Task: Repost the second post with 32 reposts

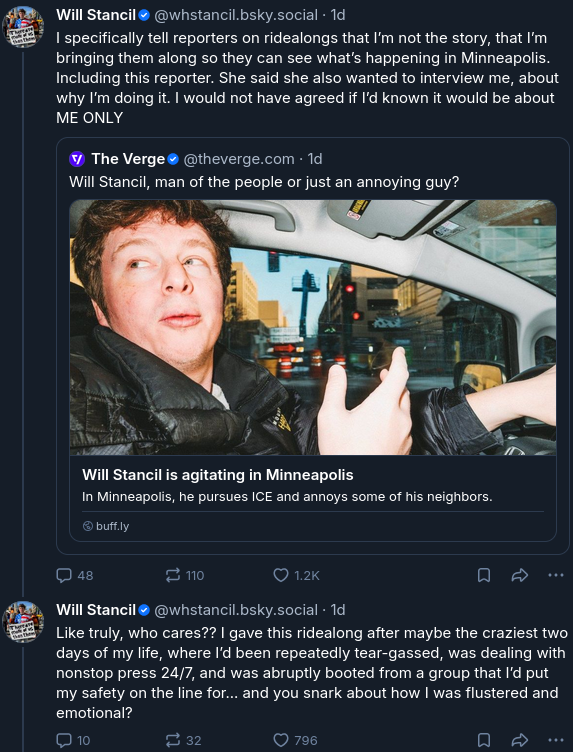Action: [183, 740]
